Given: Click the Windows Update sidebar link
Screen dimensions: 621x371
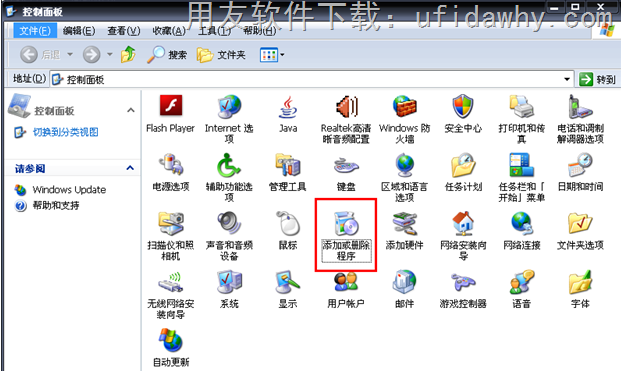Looking at the screenshot, I should coord(69,190).
